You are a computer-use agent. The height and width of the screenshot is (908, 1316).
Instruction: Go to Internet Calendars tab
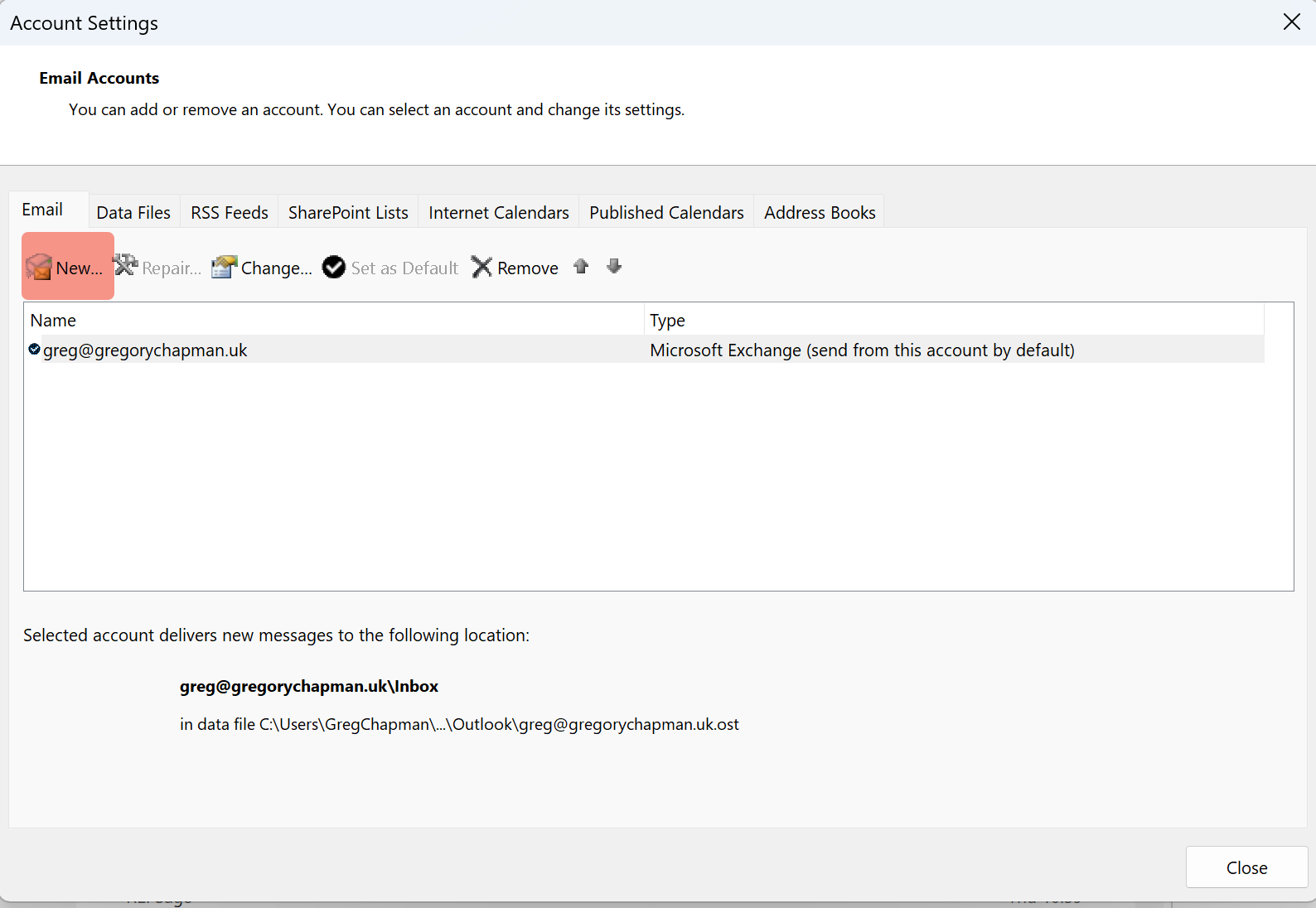click(499, 213)
